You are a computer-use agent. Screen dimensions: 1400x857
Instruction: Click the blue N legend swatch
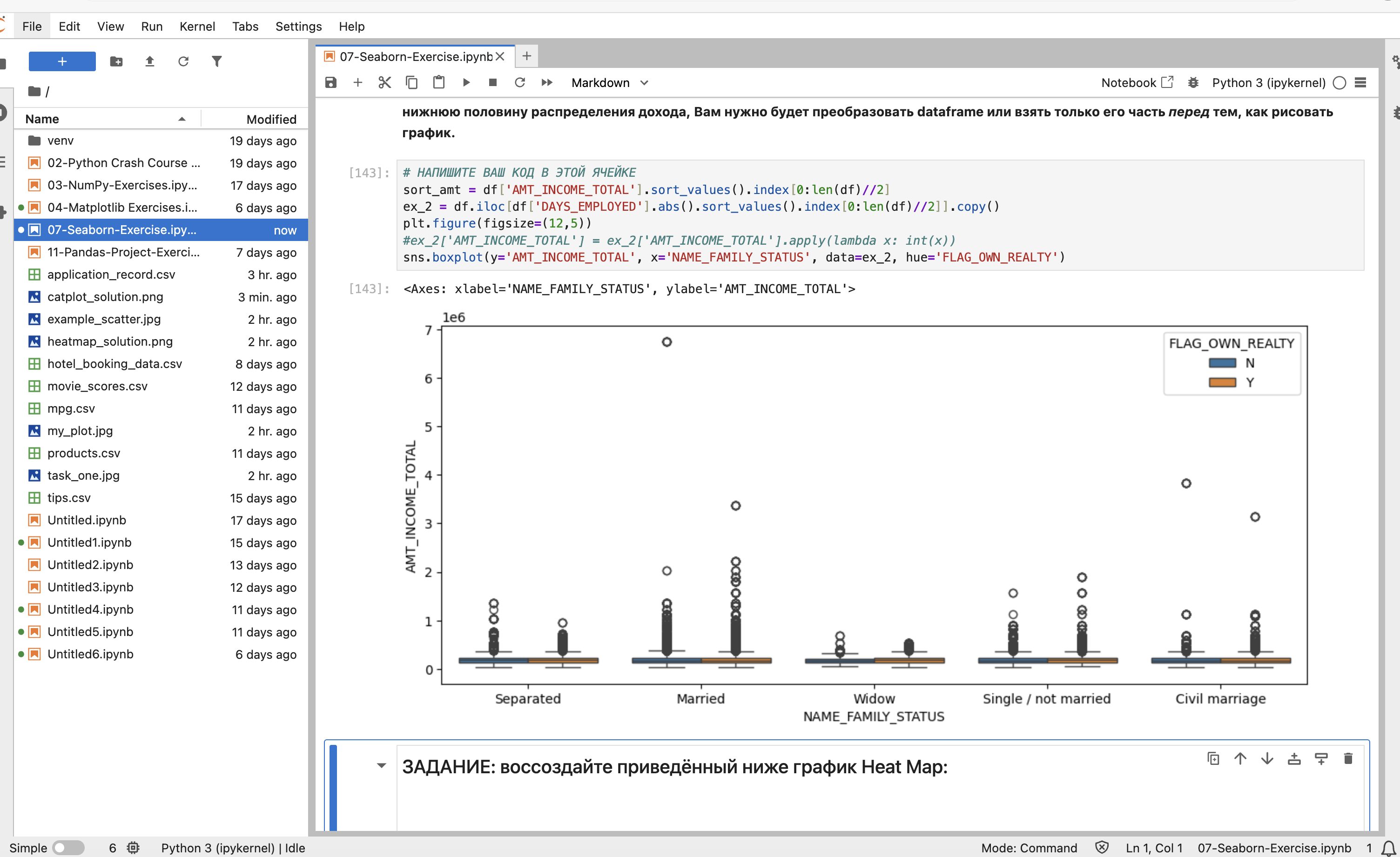pyautogui.click(x=1222, y=363)
